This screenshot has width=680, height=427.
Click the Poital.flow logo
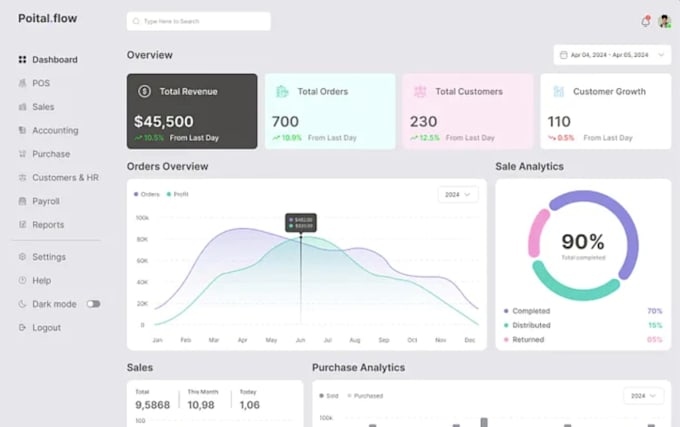click(48, 18)
